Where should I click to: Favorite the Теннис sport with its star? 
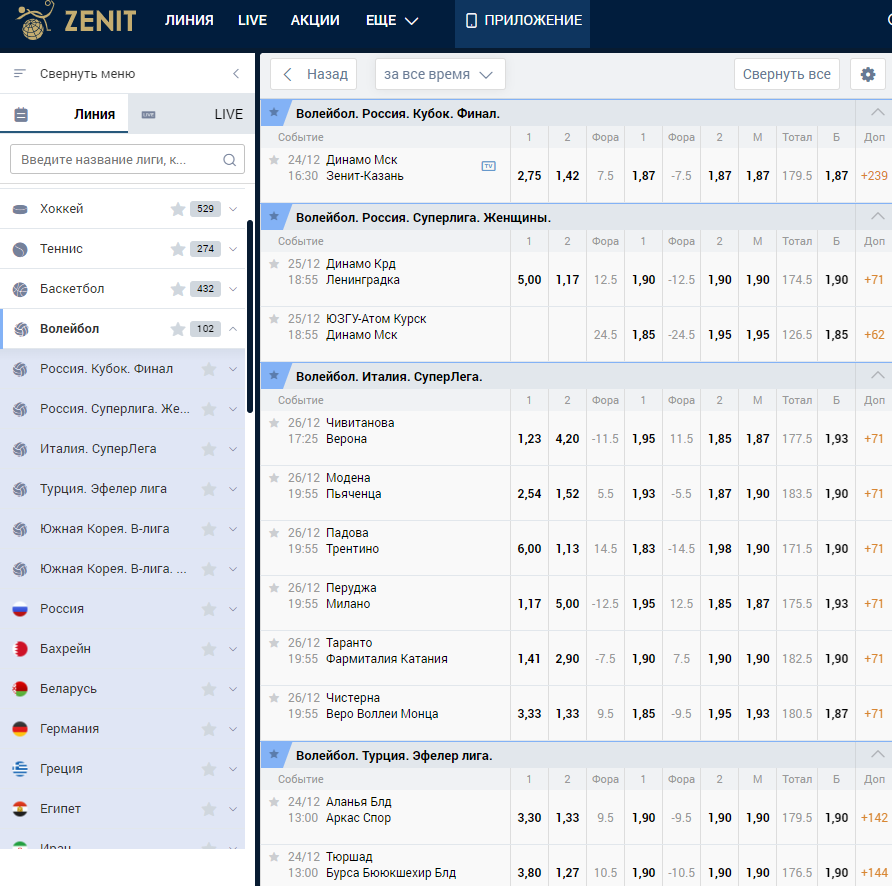coord(177,249)
